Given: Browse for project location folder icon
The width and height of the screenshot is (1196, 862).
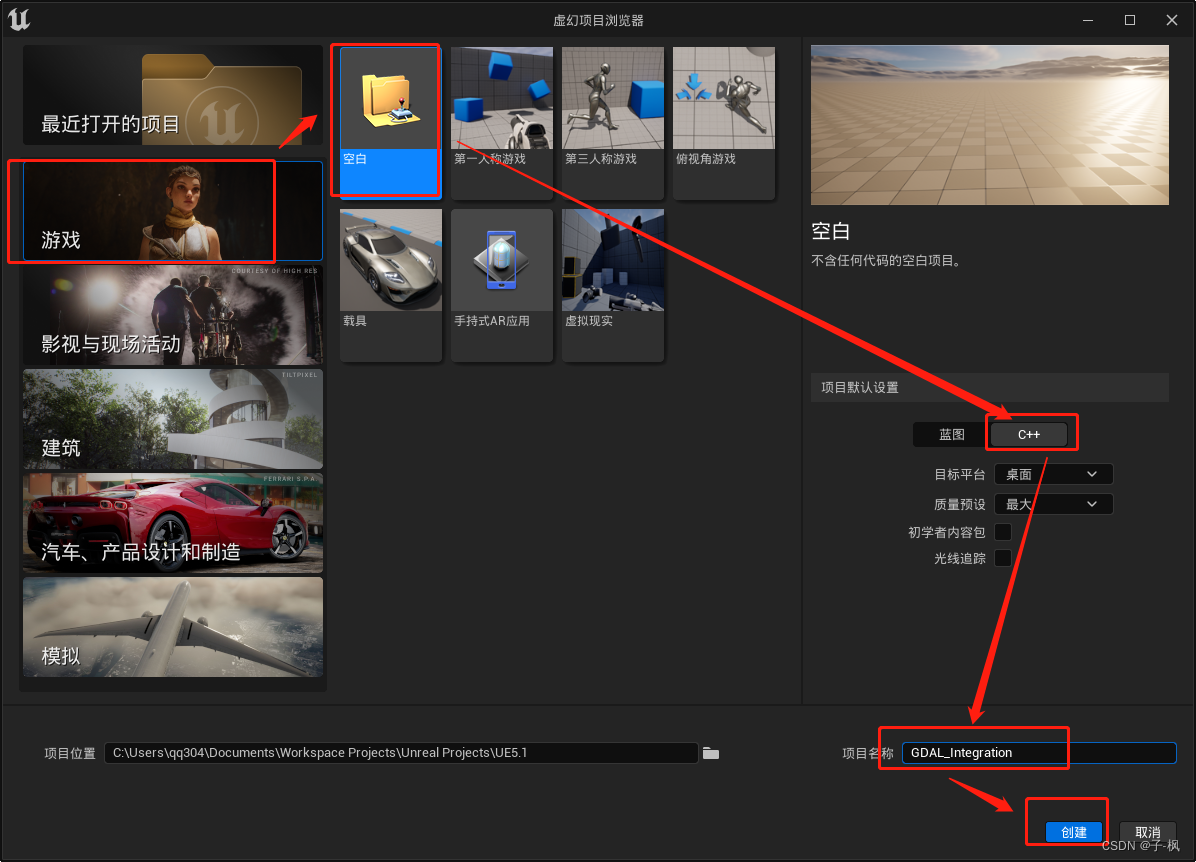Looking at the screenshot, I should tap(711, 754).
